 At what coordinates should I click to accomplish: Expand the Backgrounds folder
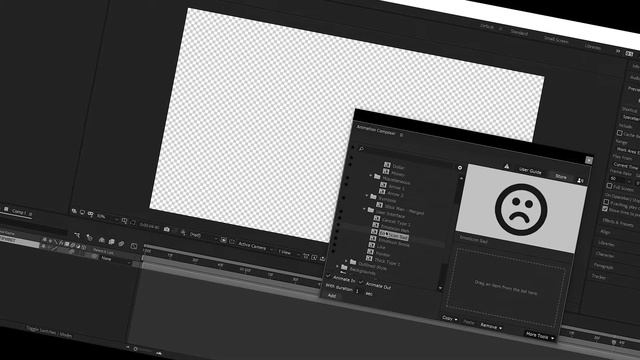338,266
